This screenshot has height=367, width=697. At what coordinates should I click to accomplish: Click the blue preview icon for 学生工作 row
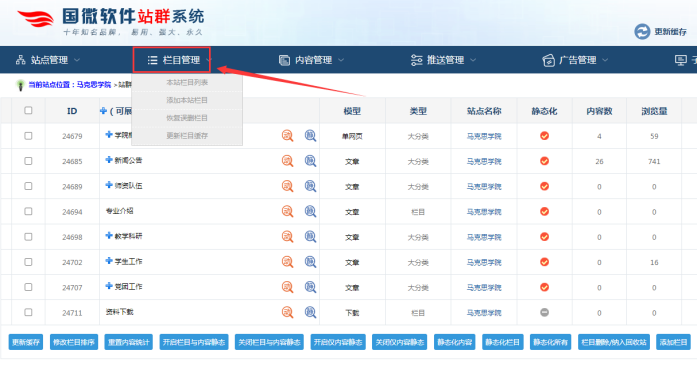(x=310, y=262)
